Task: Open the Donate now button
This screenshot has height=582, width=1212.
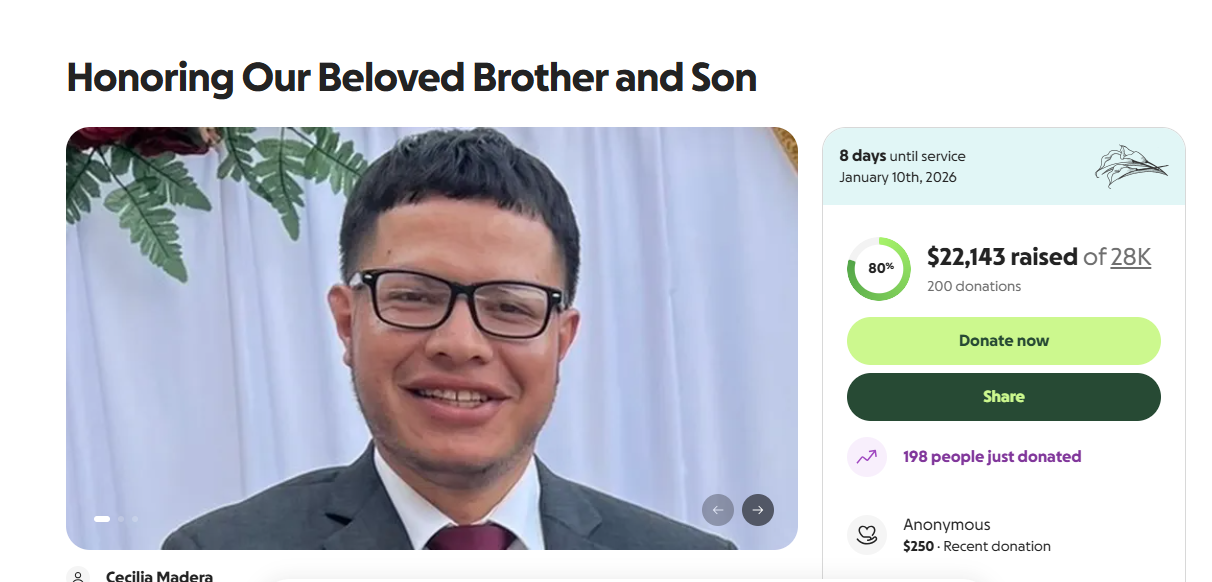Action: click(x=1003, y=340)
